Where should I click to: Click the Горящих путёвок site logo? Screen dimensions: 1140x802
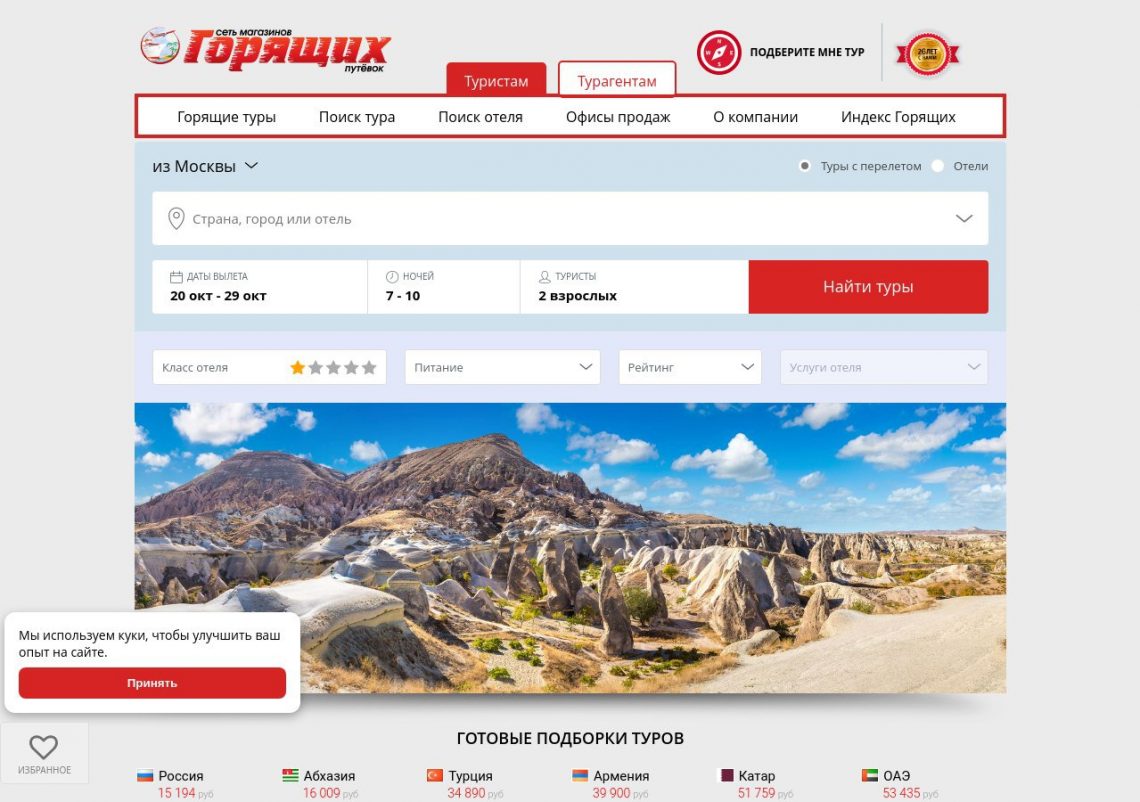click(265, 50)
